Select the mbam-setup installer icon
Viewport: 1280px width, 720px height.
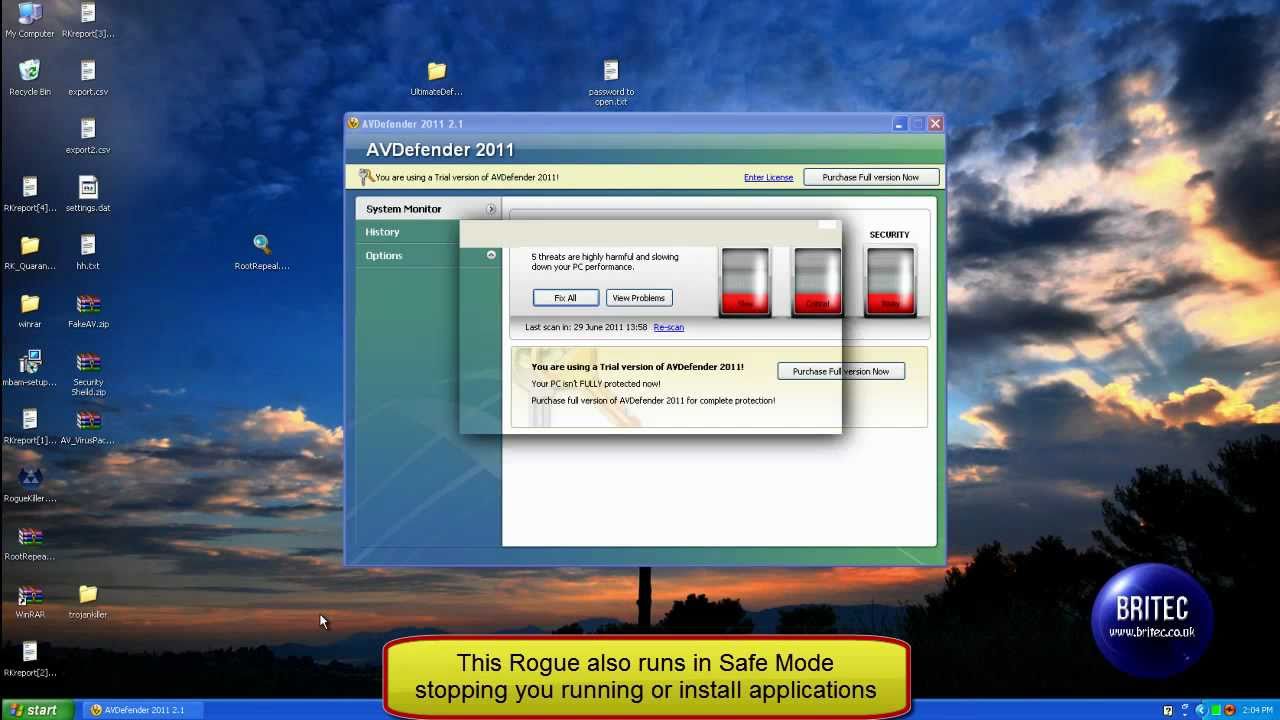coord(30,367)
